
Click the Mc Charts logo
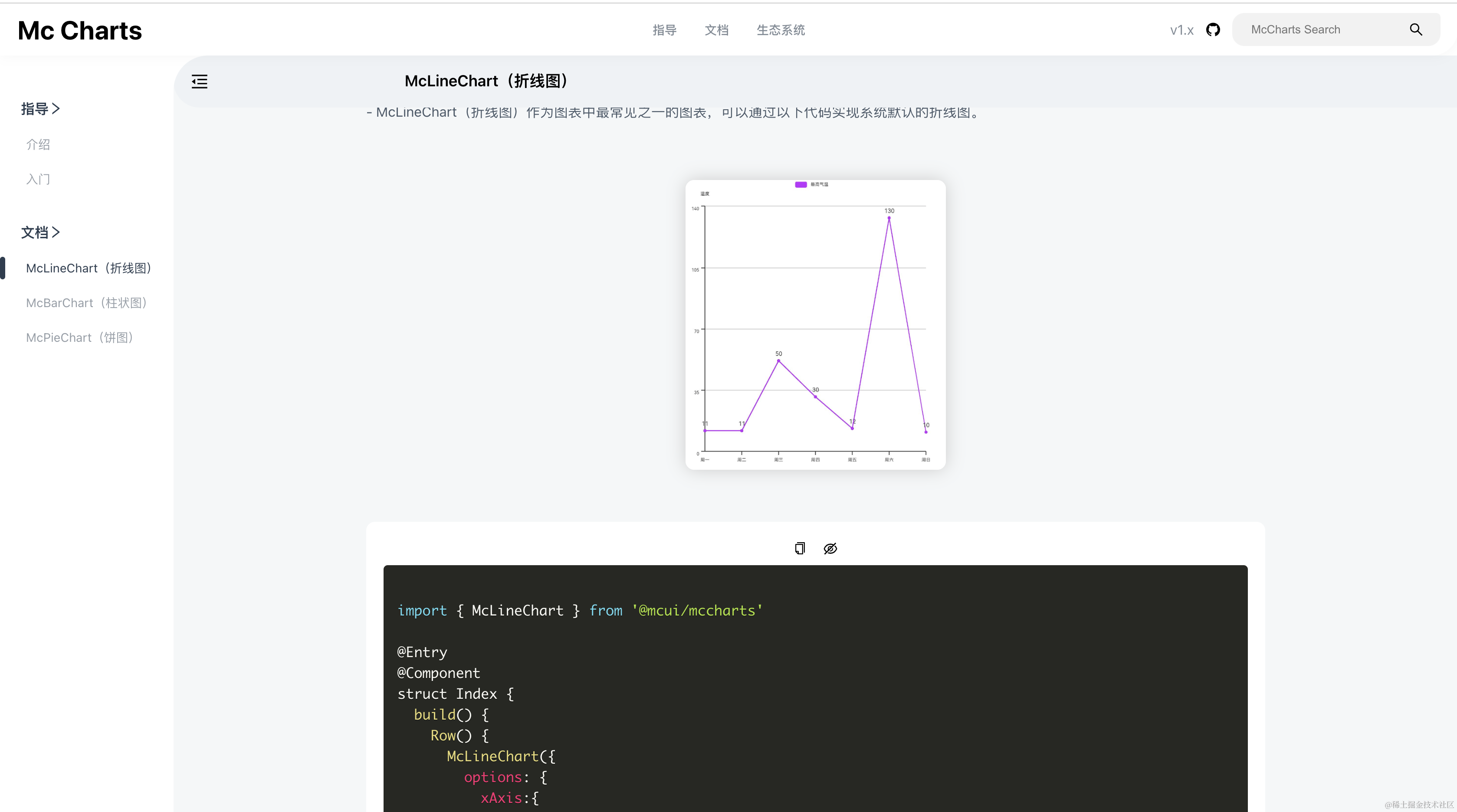point(80,30)
